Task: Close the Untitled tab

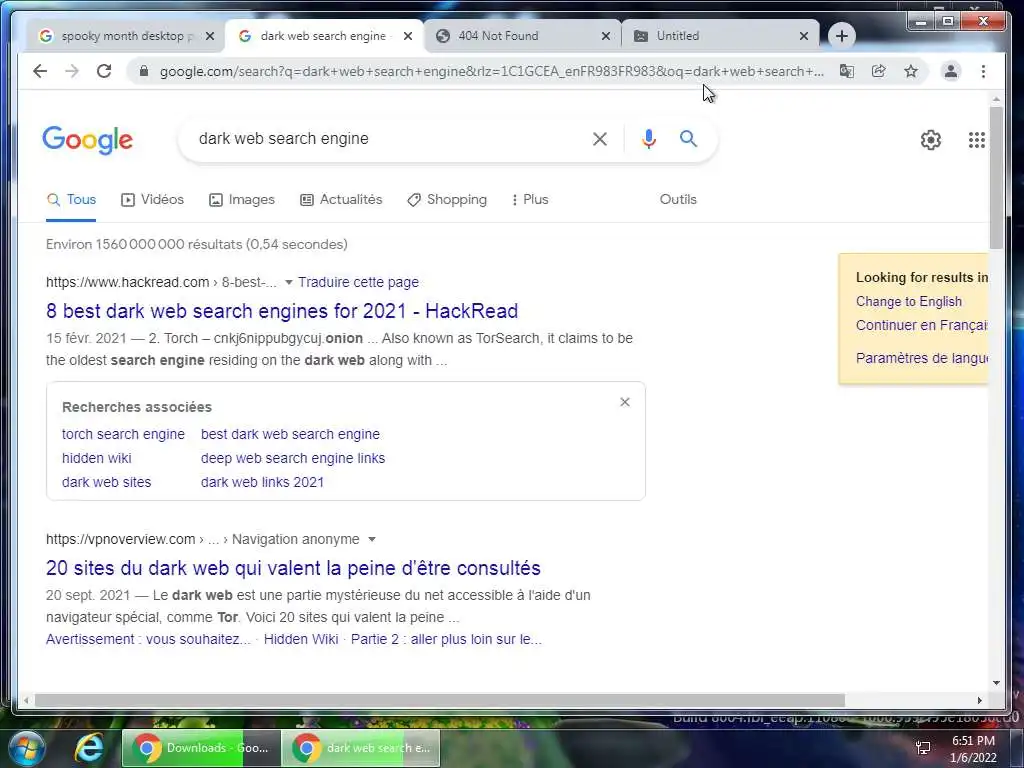Action: (x=804, y=36)
